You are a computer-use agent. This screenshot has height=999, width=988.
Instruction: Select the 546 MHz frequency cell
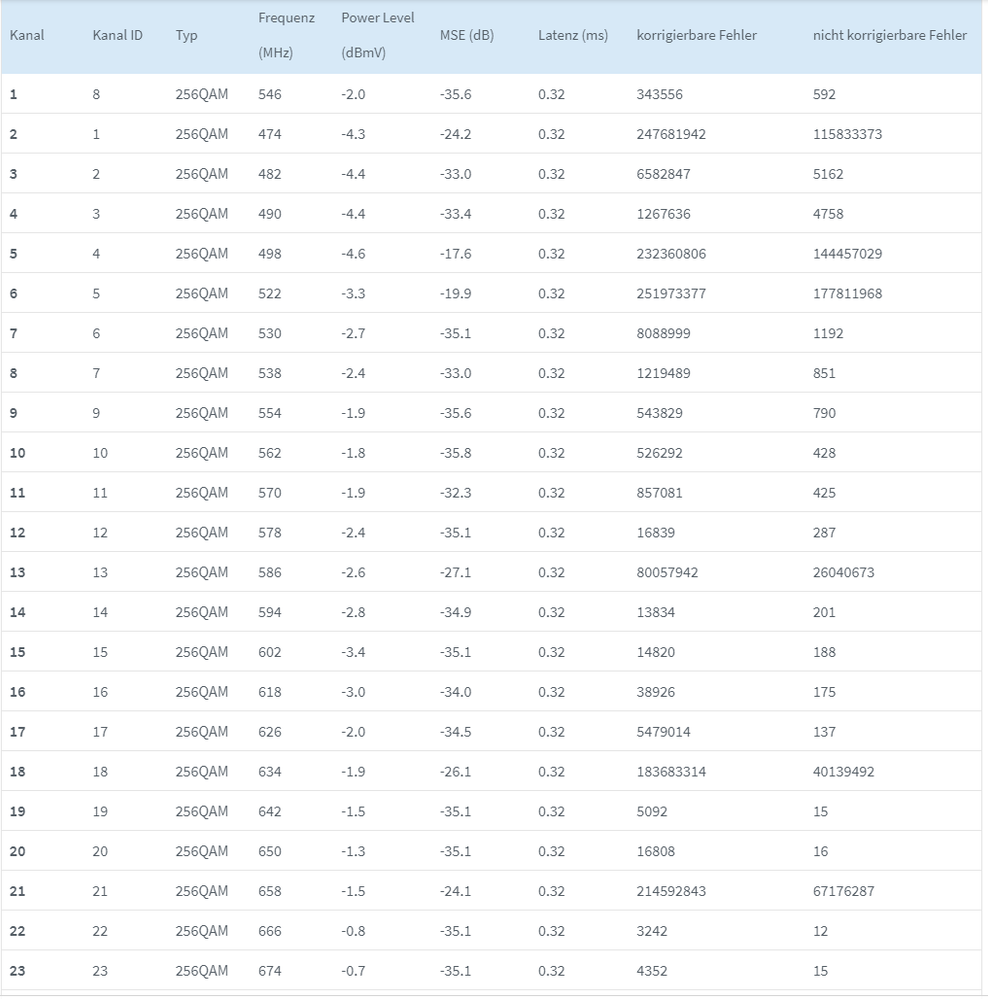coord(270,94)
